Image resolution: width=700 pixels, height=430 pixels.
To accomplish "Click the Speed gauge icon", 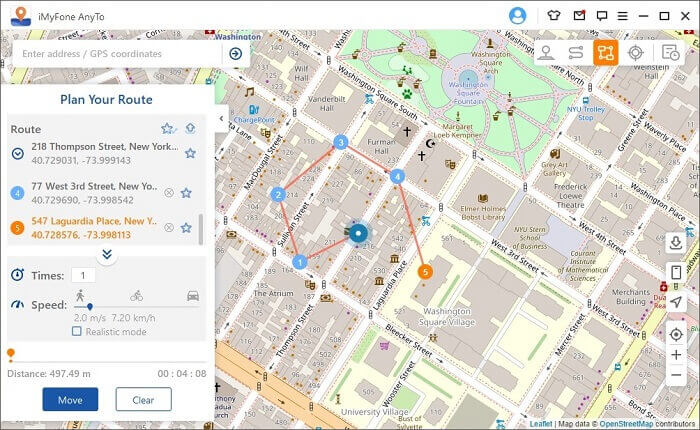I will click(17, 305).
